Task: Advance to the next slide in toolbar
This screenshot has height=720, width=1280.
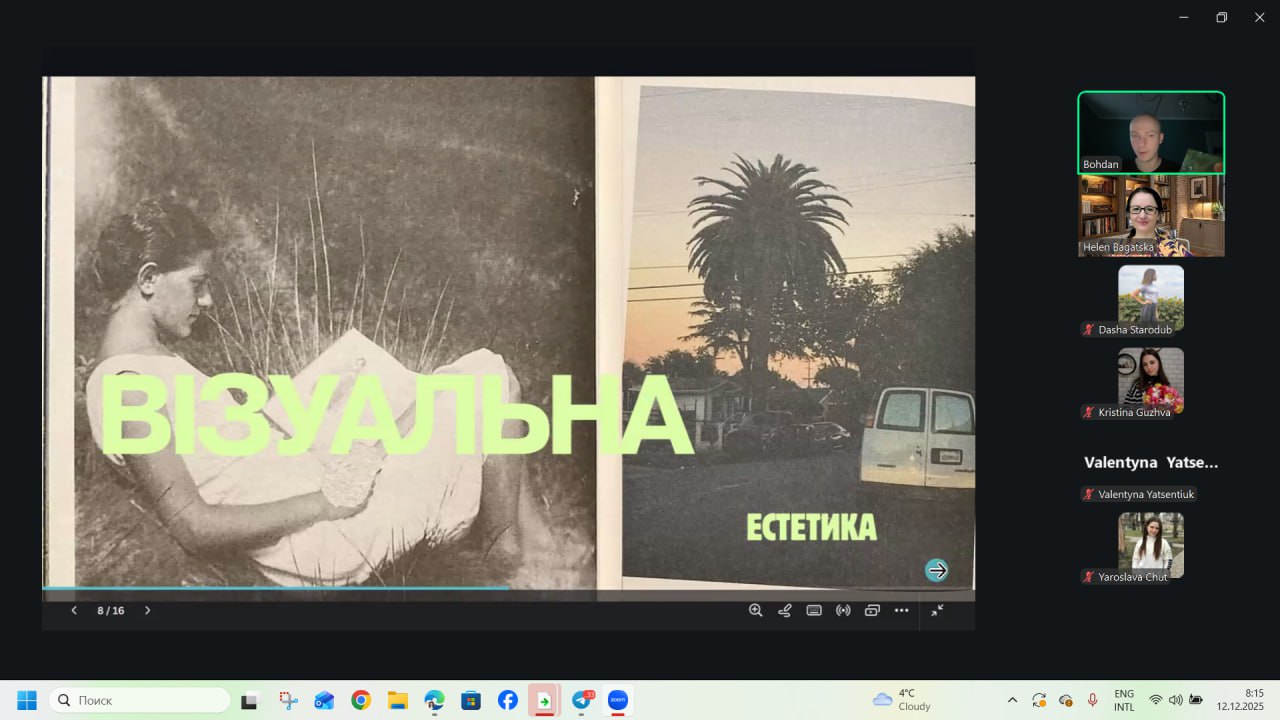Action: point(148,610)
